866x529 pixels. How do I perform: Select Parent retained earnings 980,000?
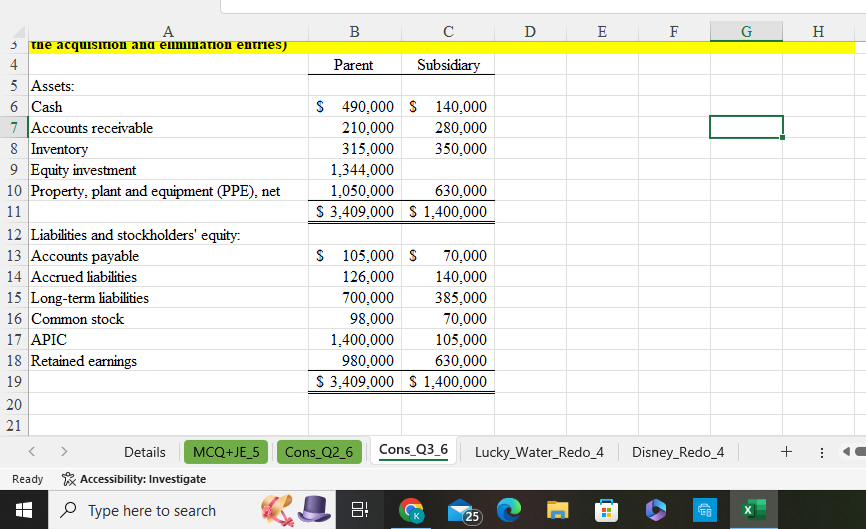click(x=355, y=361)
